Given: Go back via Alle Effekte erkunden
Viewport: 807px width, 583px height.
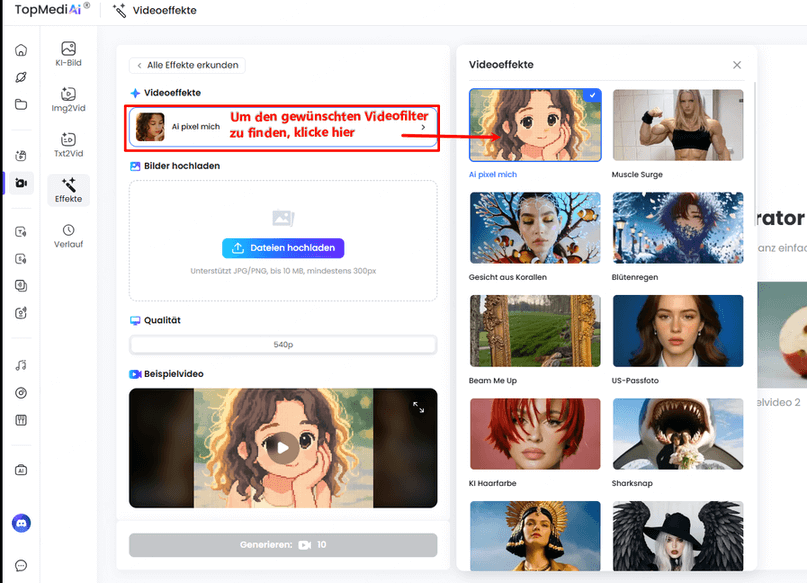Looking at the screenshot, I should 188,65.
